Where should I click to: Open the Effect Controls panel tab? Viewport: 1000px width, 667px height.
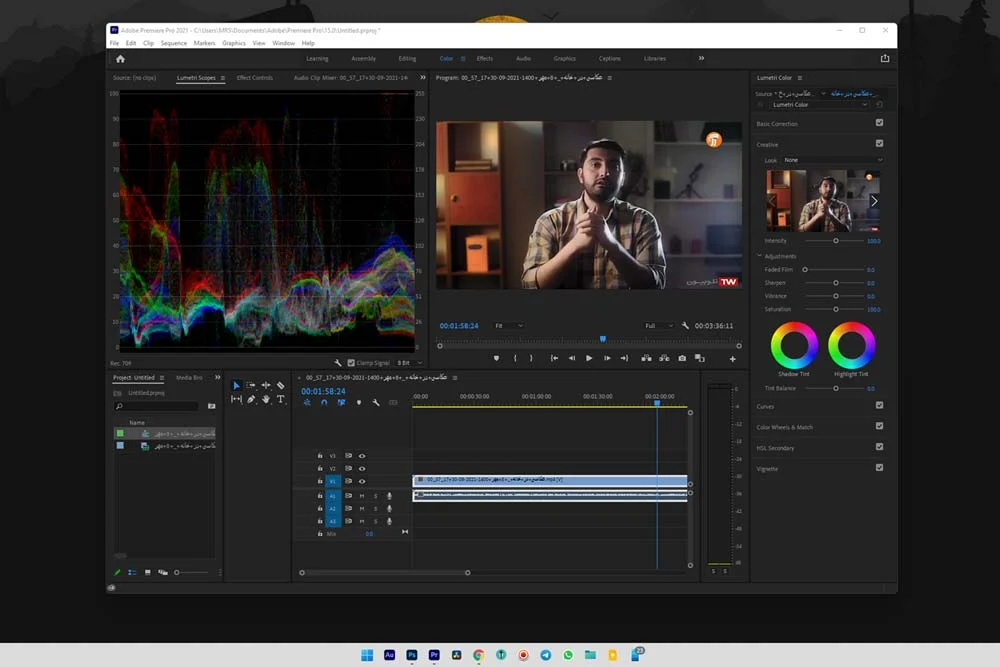point(254,78)
